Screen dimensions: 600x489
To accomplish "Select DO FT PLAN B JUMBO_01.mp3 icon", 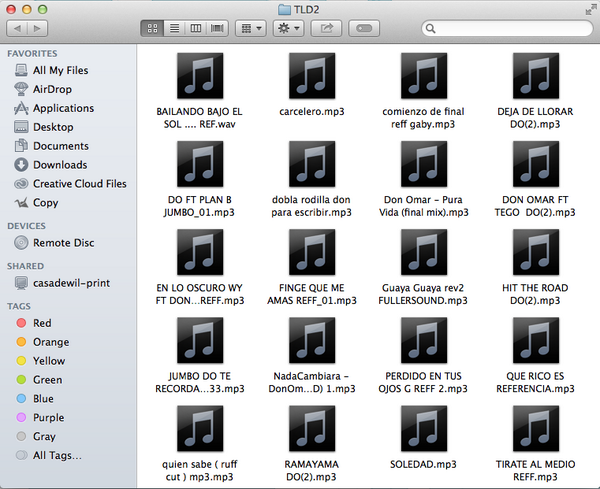I will click(x=200, y=164).
